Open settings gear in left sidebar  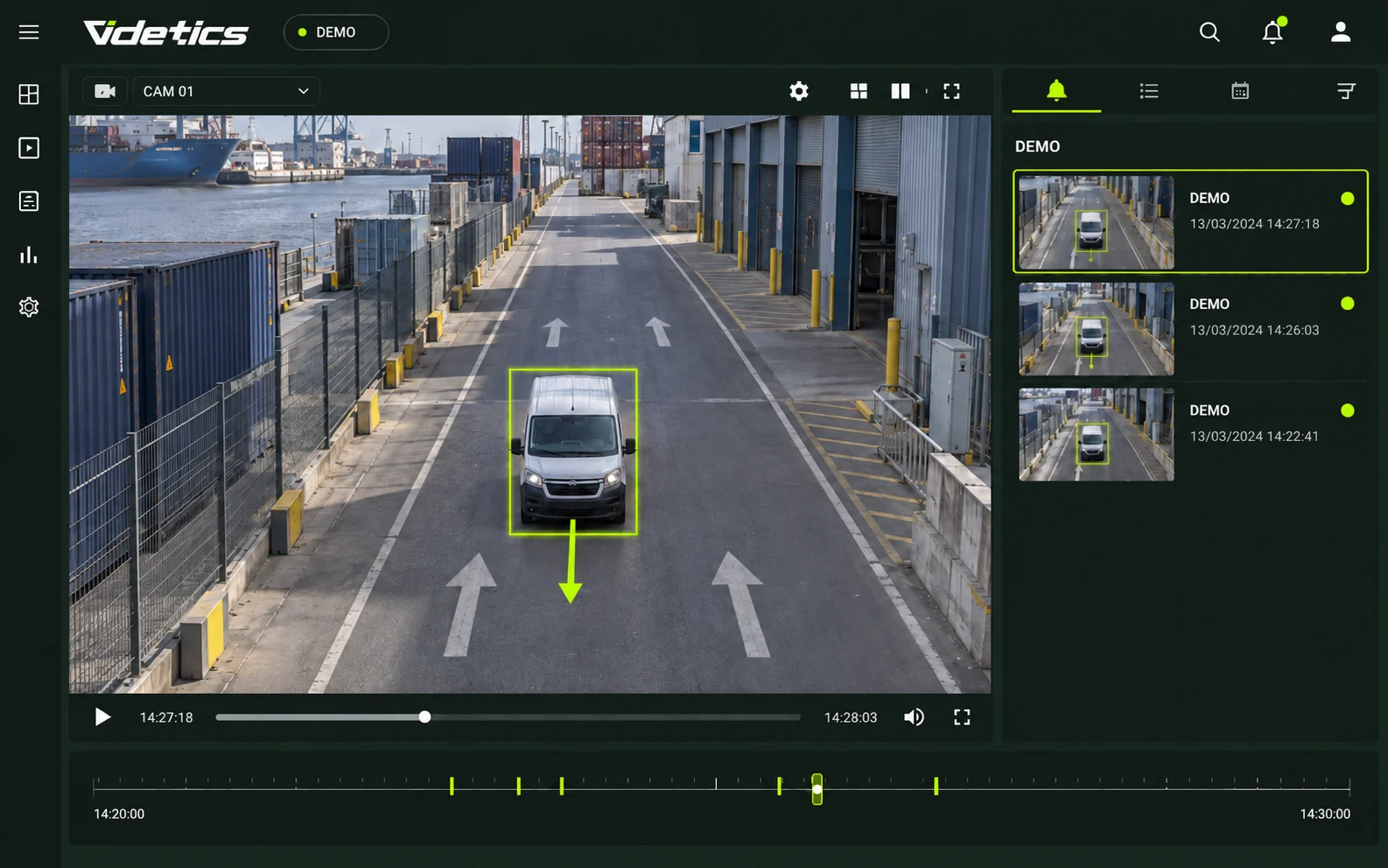[x=29, y=307]
